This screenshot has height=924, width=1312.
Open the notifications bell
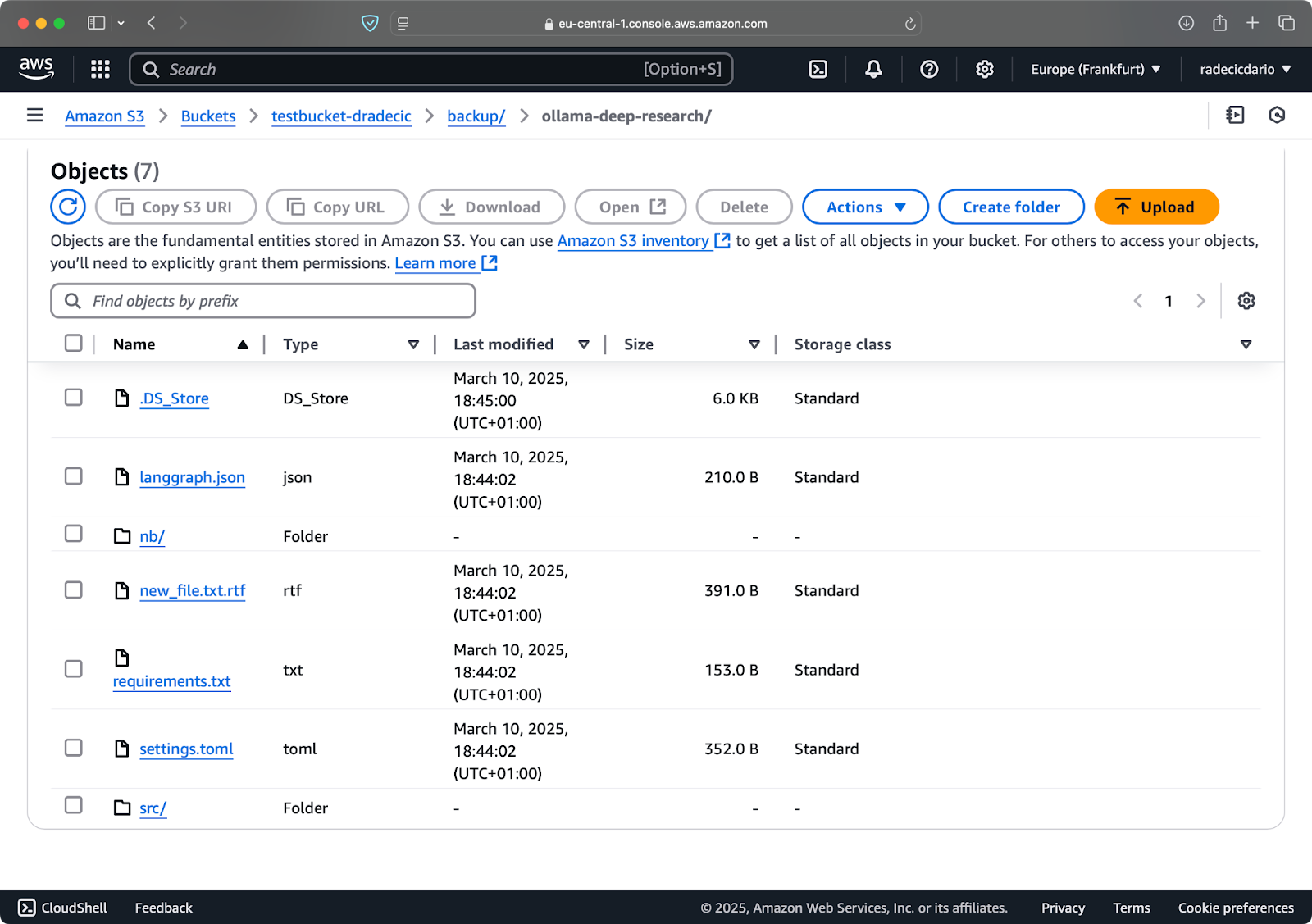[873, 70]
